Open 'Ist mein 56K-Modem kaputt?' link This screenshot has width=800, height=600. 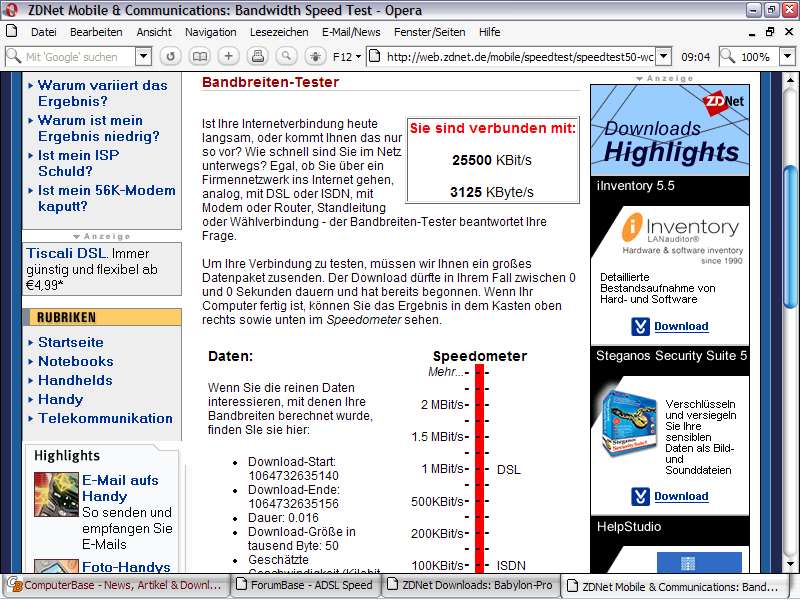coord(107,198)
